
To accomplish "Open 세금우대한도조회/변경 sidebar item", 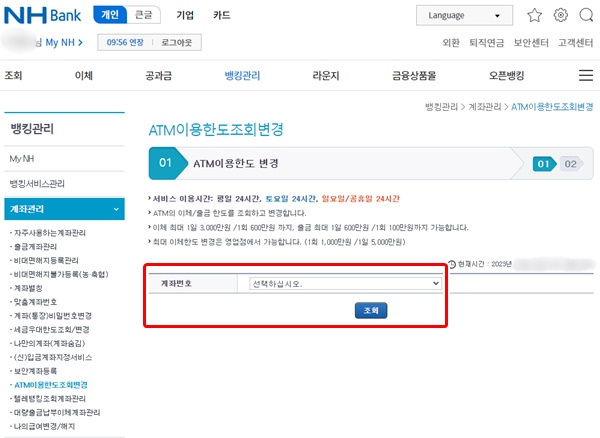I will pos(52,329).
